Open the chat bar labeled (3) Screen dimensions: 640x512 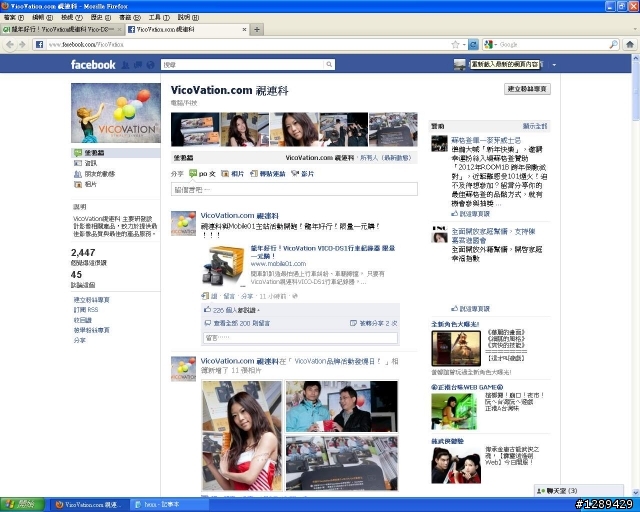pyautogui.click(x=579, y=491)
